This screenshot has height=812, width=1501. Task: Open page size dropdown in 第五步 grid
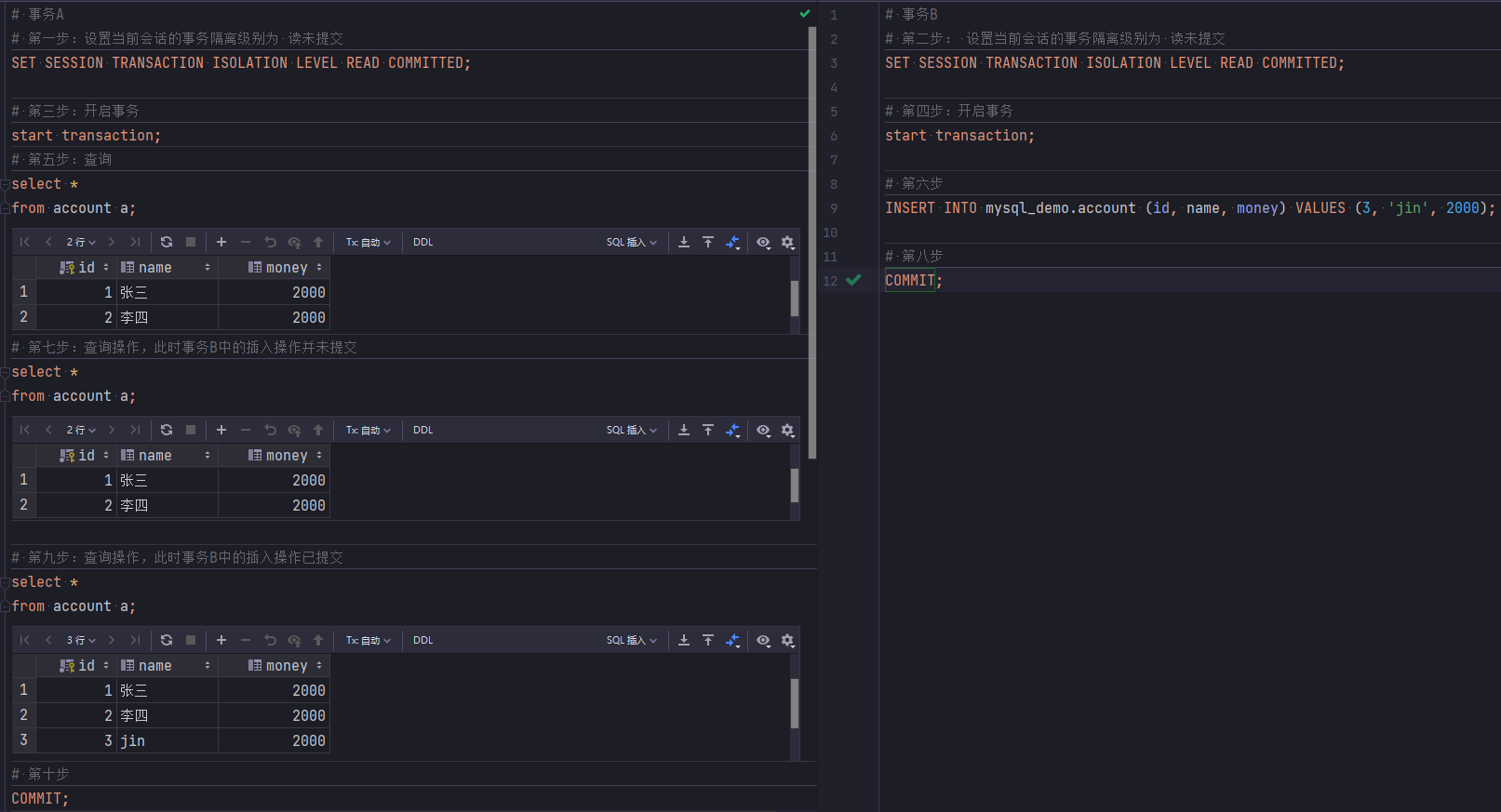[x=81, y=242]
